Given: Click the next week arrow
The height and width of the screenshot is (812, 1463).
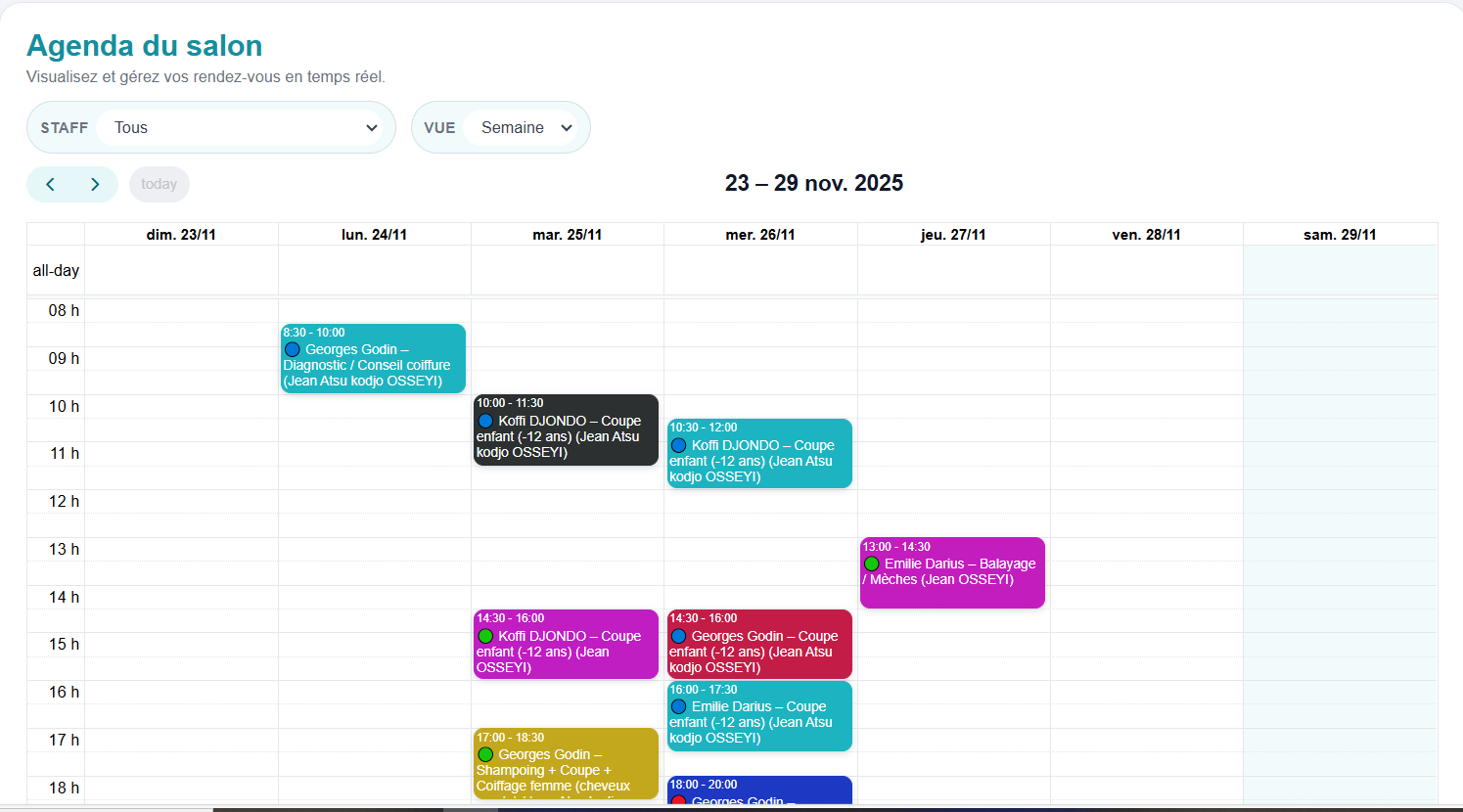Looking at the screenshot, I should click(95, 184).
